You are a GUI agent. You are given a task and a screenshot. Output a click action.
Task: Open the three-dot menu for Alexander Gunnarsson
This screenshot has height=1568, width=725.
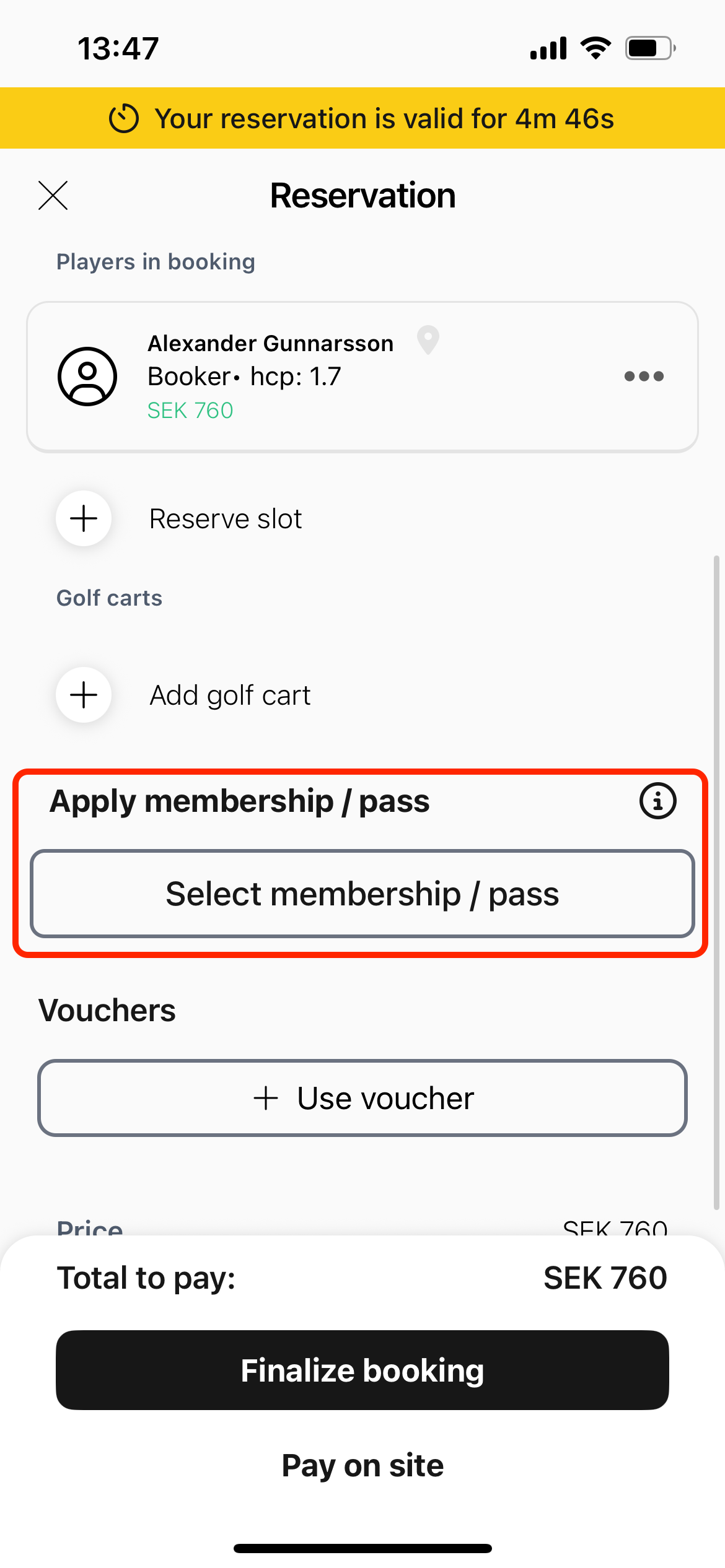tap(644, 377)
